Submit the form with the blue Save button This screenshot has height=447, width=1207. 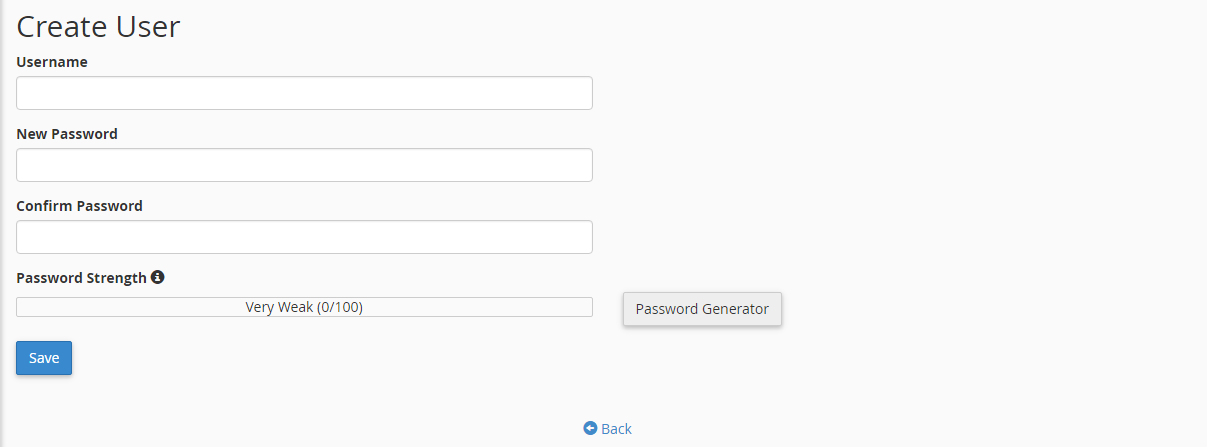44,358
